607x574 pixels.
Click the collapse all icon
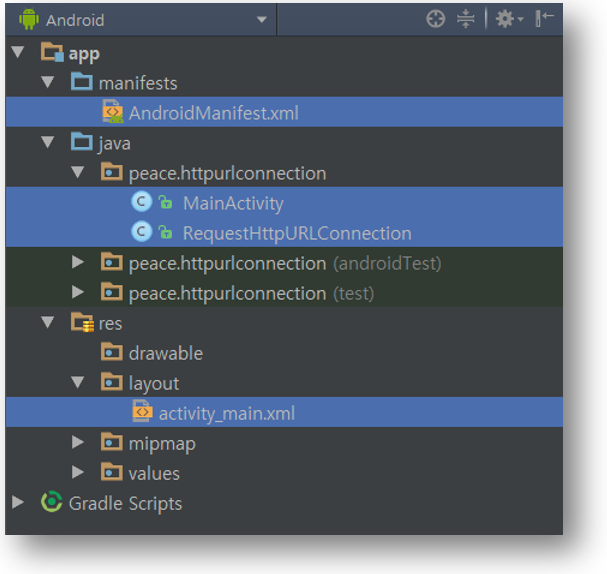click(465, 19)
